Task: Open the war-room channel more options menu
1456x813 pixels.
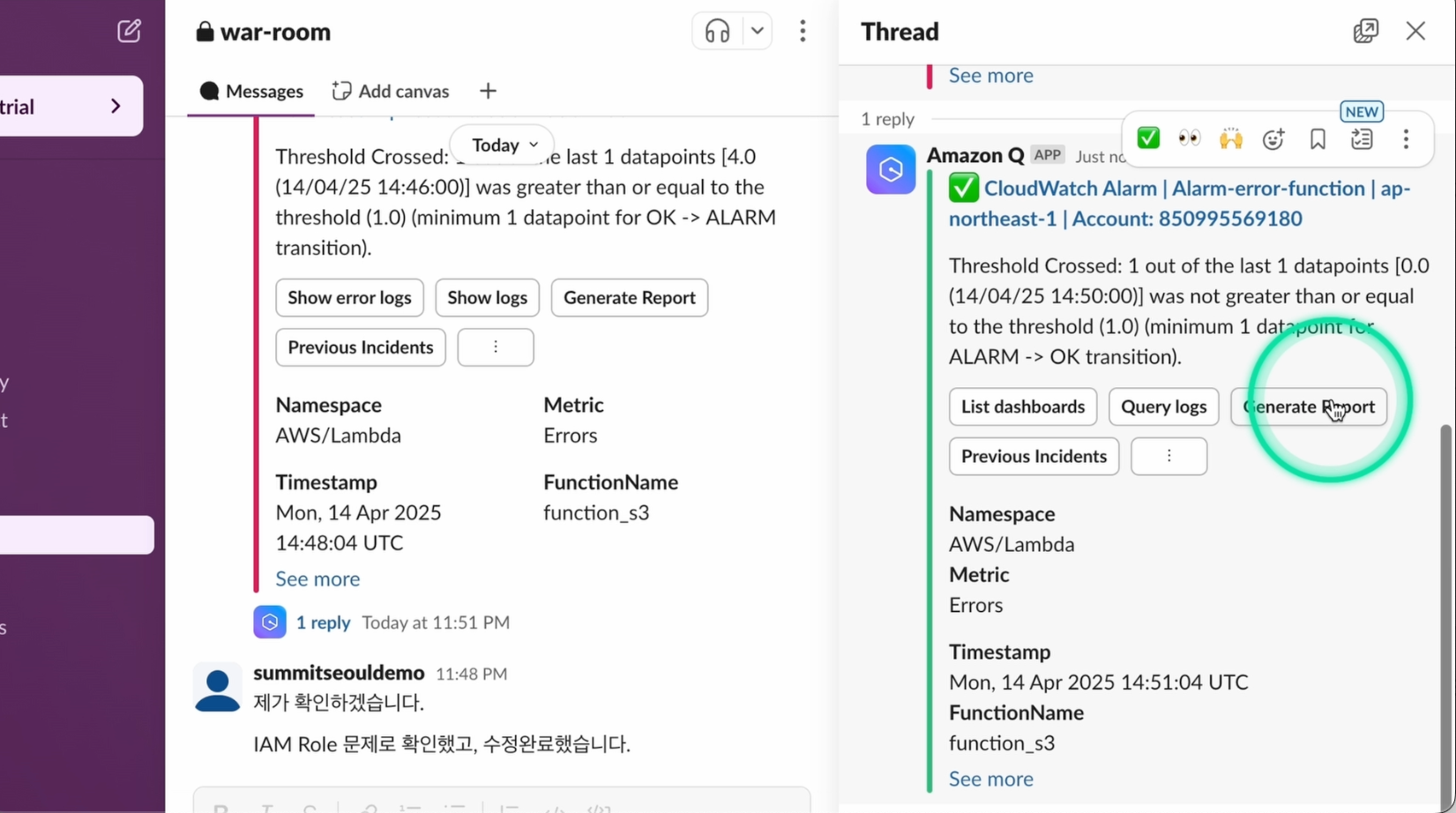Action: coord(803,32)
